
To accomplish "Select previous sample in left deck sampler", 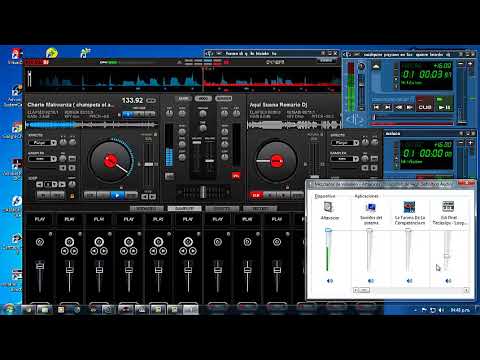I will coord(63,168).
